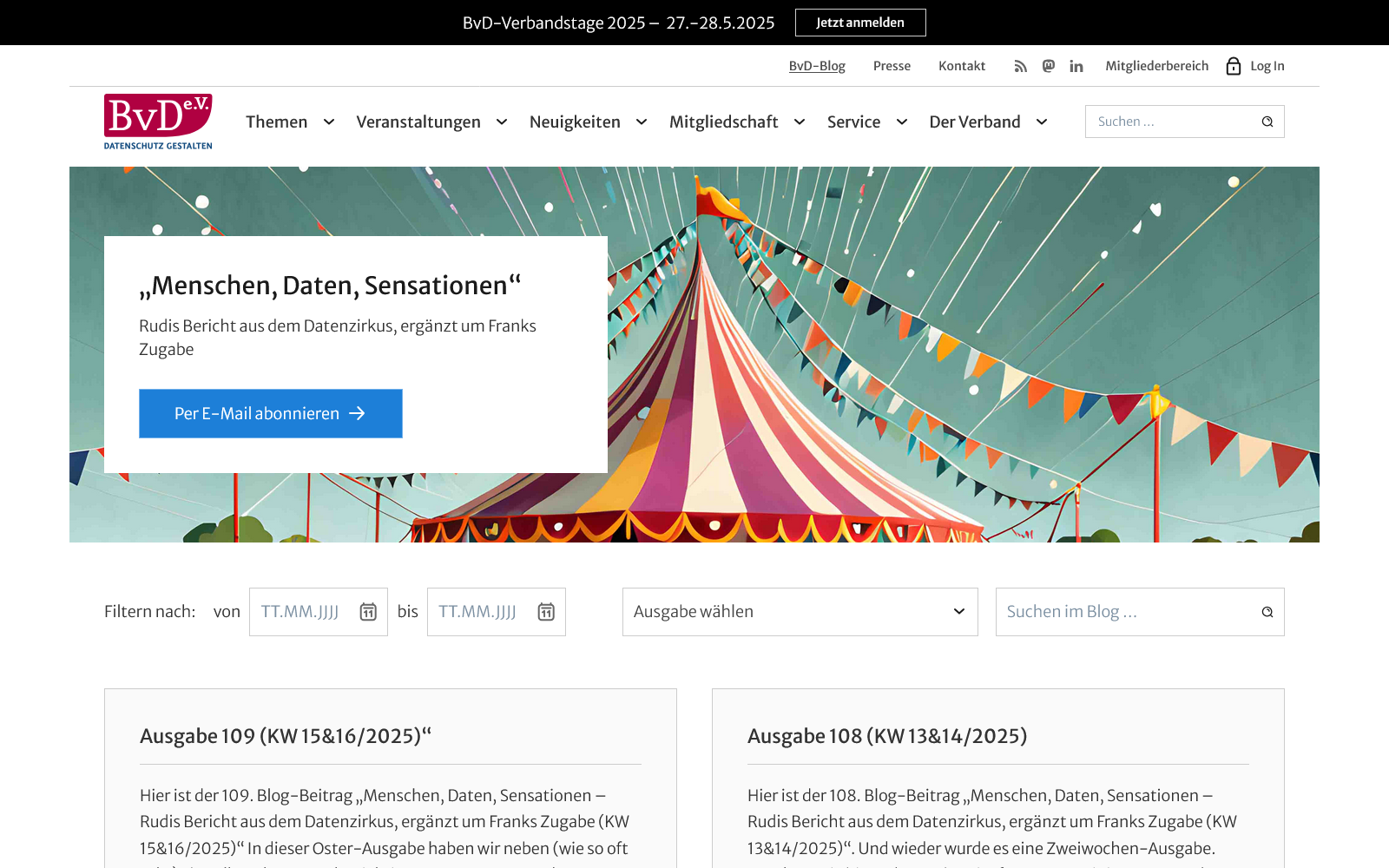Click 'Per E-Mail abonnieren' button
The width and height of the screenshot is (1389, 868).
tap(270, 413)
